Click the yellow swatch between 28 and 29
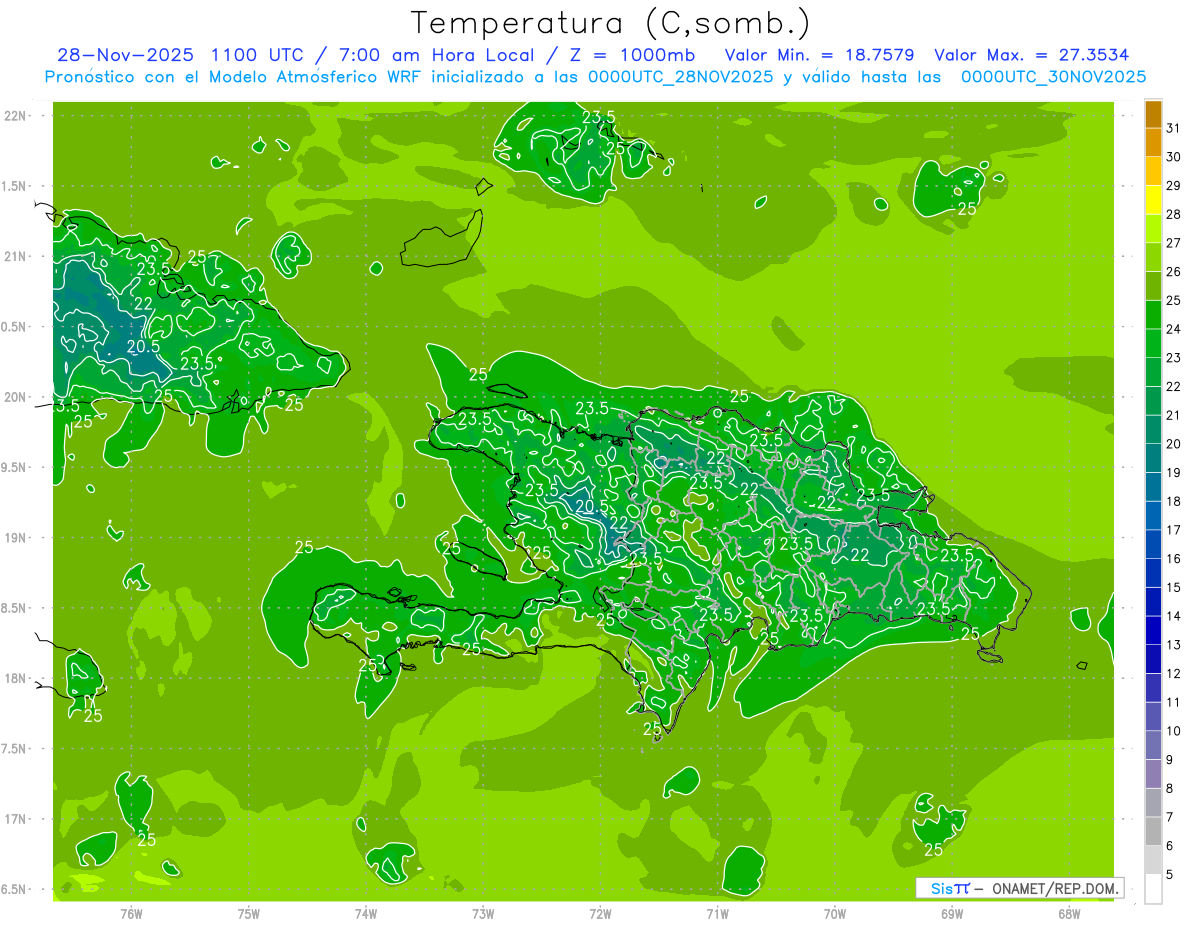The width and height of the screenshot is (1200, 927). [1153, 200]
